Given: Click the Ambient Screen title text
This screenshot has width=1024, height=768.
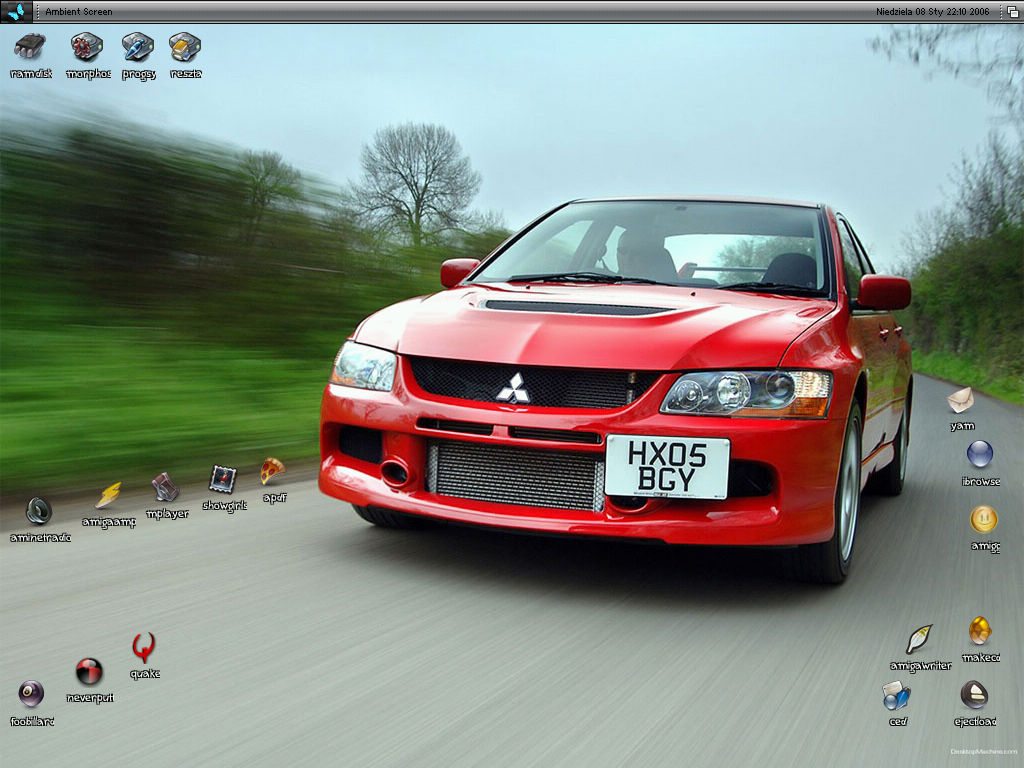Looking at the screenshot, I should pos(78,12).
